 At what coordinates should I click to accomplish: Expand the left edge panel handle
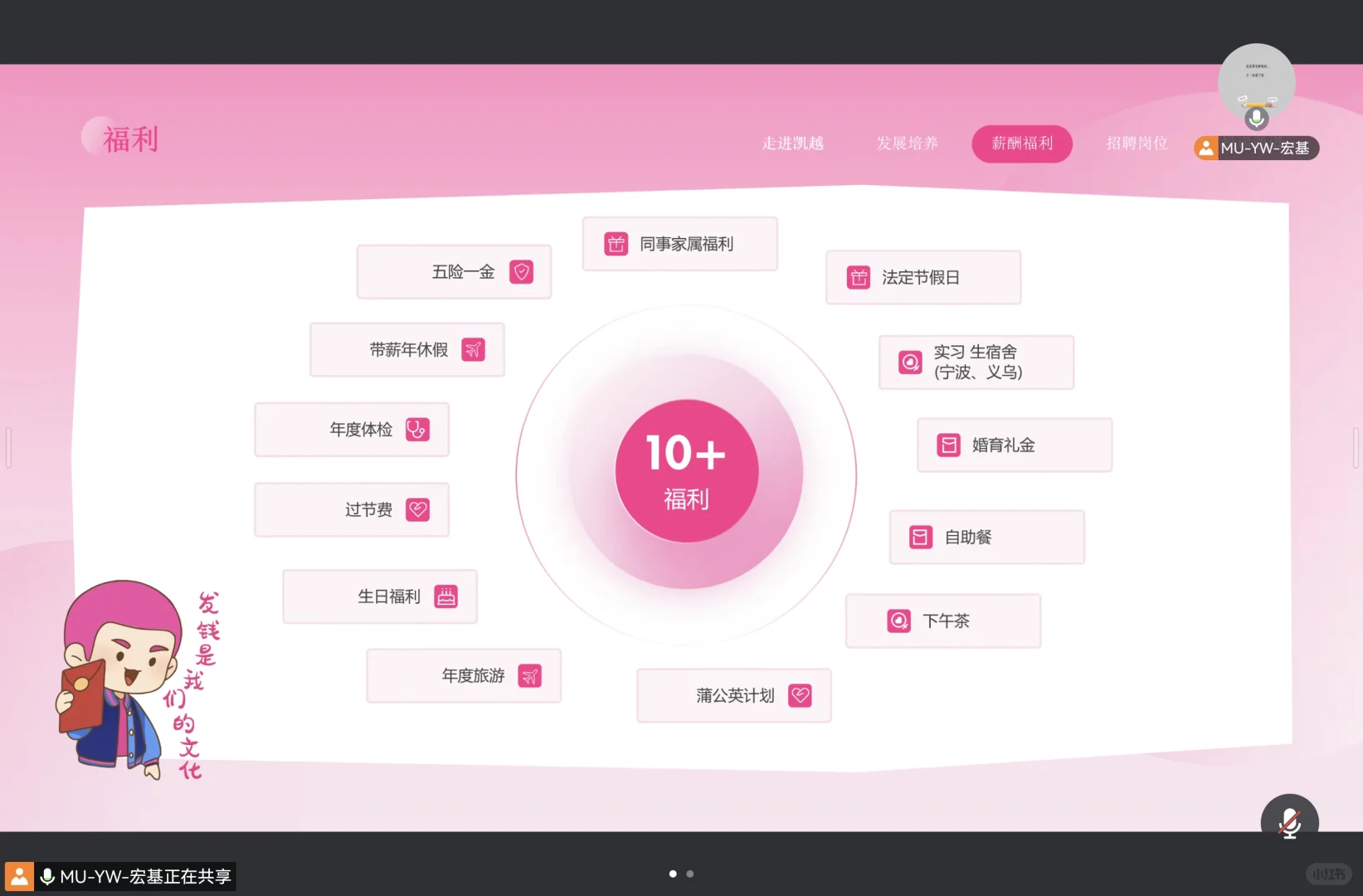(x=8, y=448)
